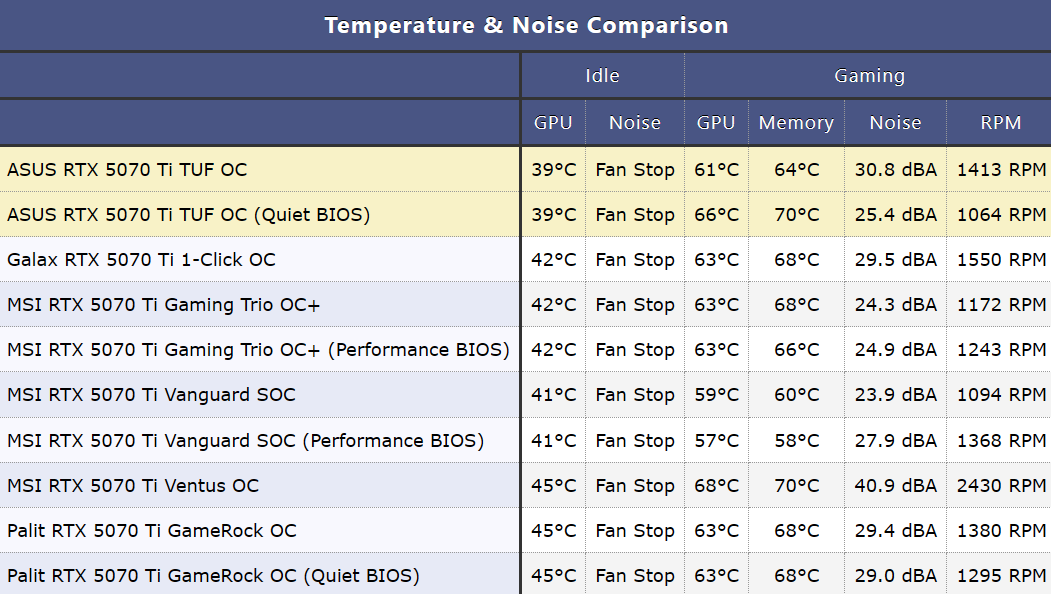Screen dimensions: 1051x594
Task: Click Palit GameRock OC (Quiet BIOS) row label
Action: [213, 576]
